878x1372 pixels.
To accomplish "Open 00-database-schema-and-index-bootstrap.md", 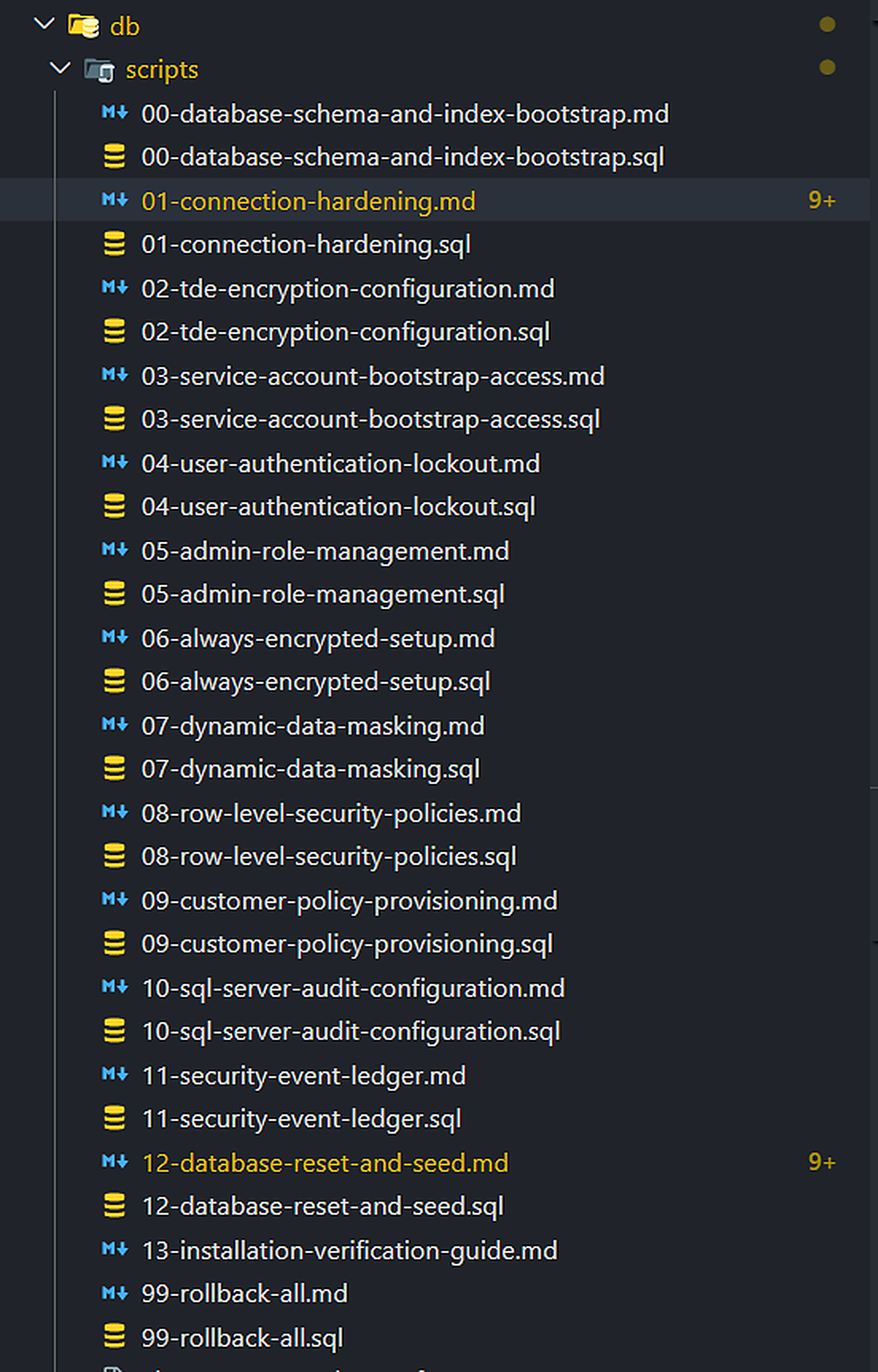I will 405,114.
